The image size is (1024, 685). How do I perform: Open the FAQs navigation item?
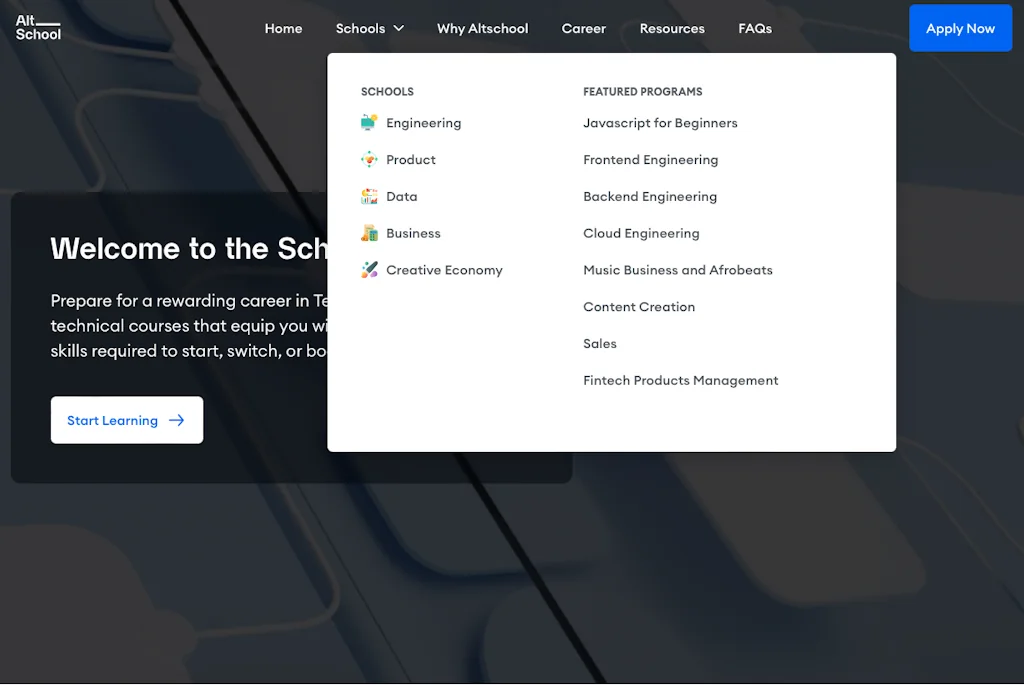pyautogui.click(x=755, y=28)
